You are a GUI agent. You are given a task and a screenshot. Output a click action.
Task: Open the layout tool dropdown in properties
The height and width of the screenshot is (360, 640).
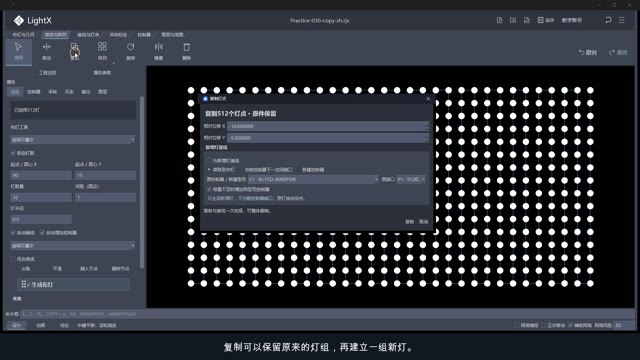pyautogui.click(x=73, y=140)
